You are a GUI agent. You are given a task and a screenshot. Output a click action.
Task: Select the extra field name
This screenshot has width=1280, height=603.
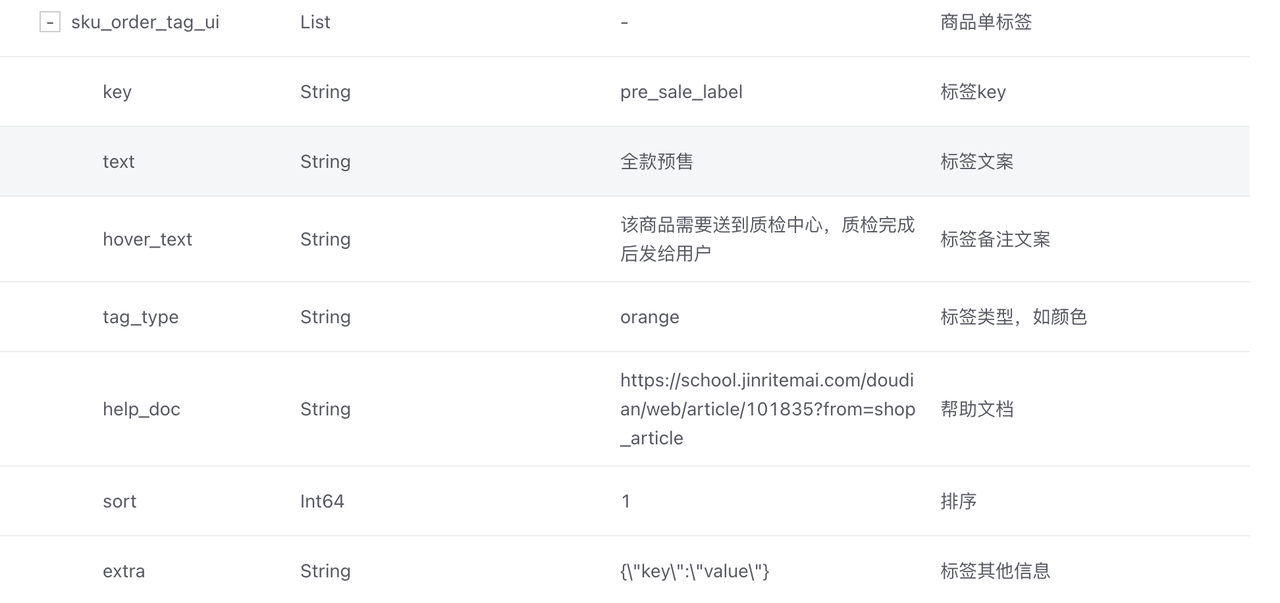click(x=123, y=571)
